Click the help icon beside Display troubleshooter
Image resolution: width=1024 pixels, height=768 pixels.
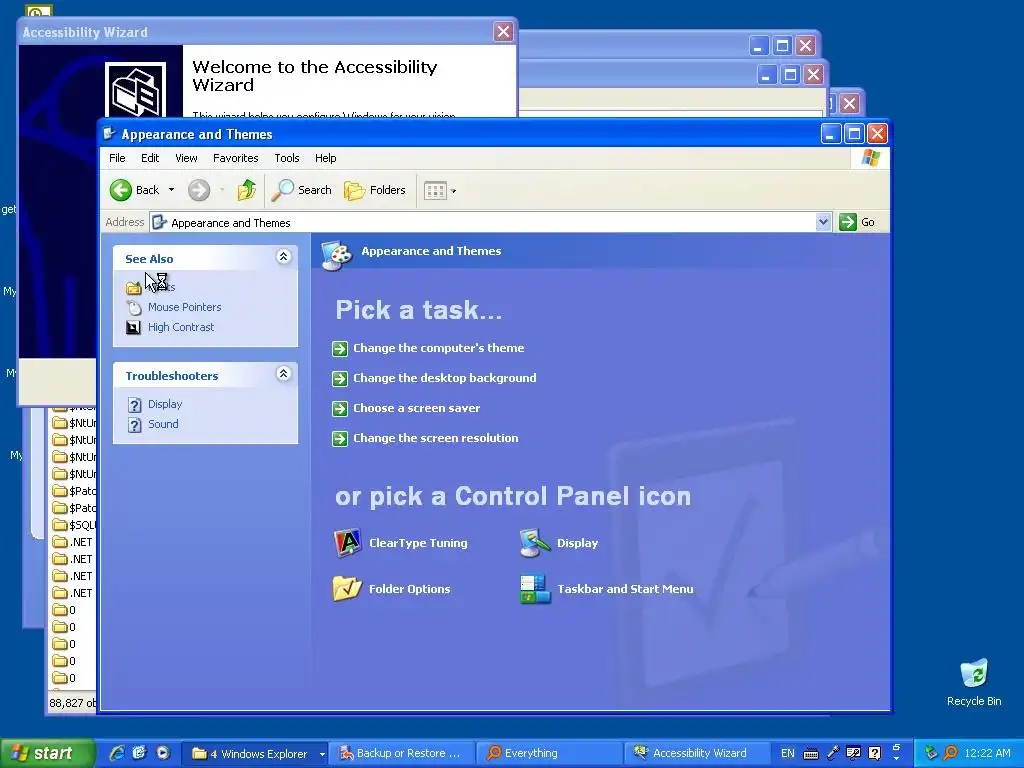[x=135, y=405]
